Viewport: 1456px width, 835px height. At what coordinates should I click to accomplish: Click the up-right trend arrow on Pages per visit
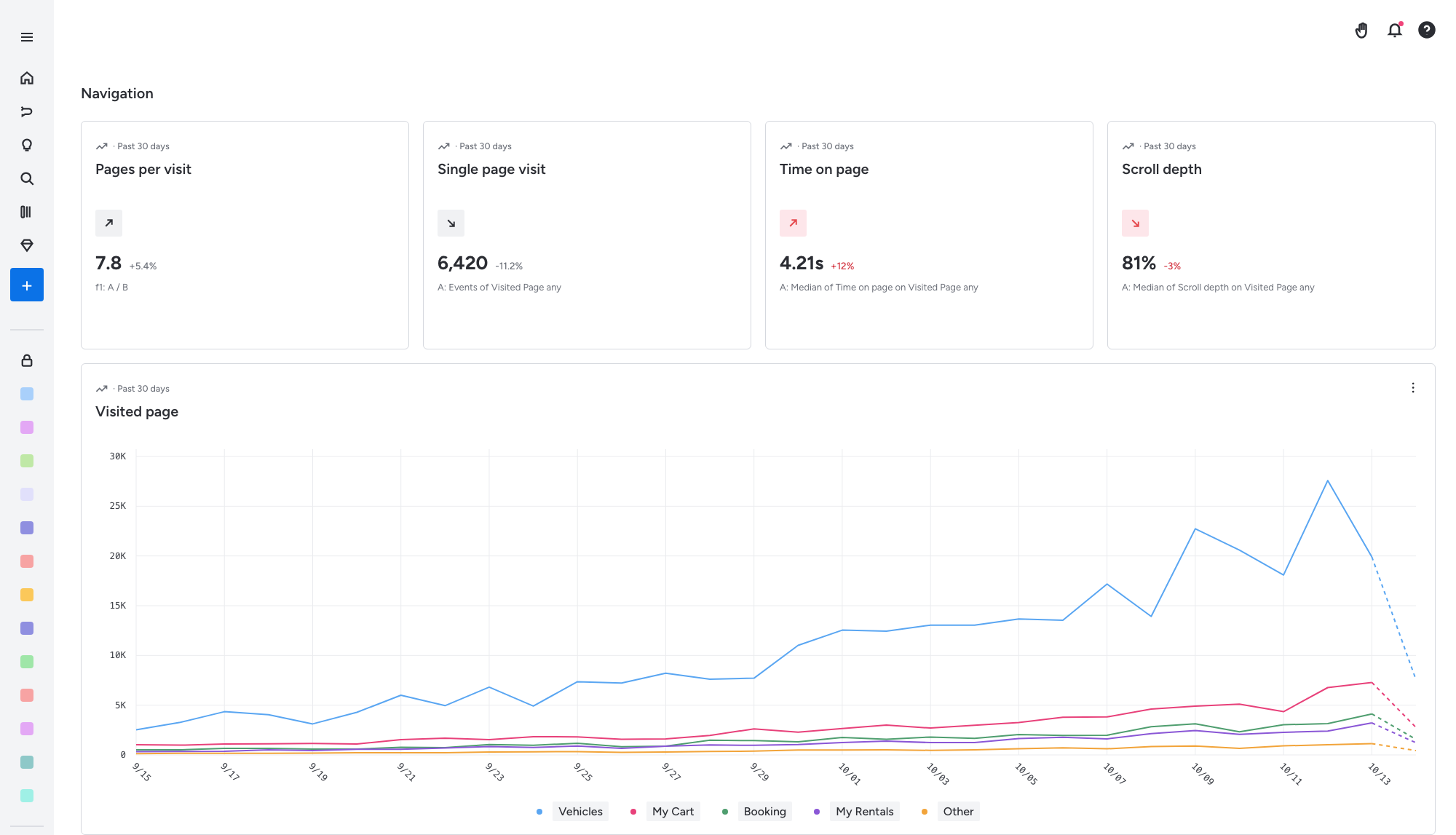pyautogui.click(x=108, y=223)
